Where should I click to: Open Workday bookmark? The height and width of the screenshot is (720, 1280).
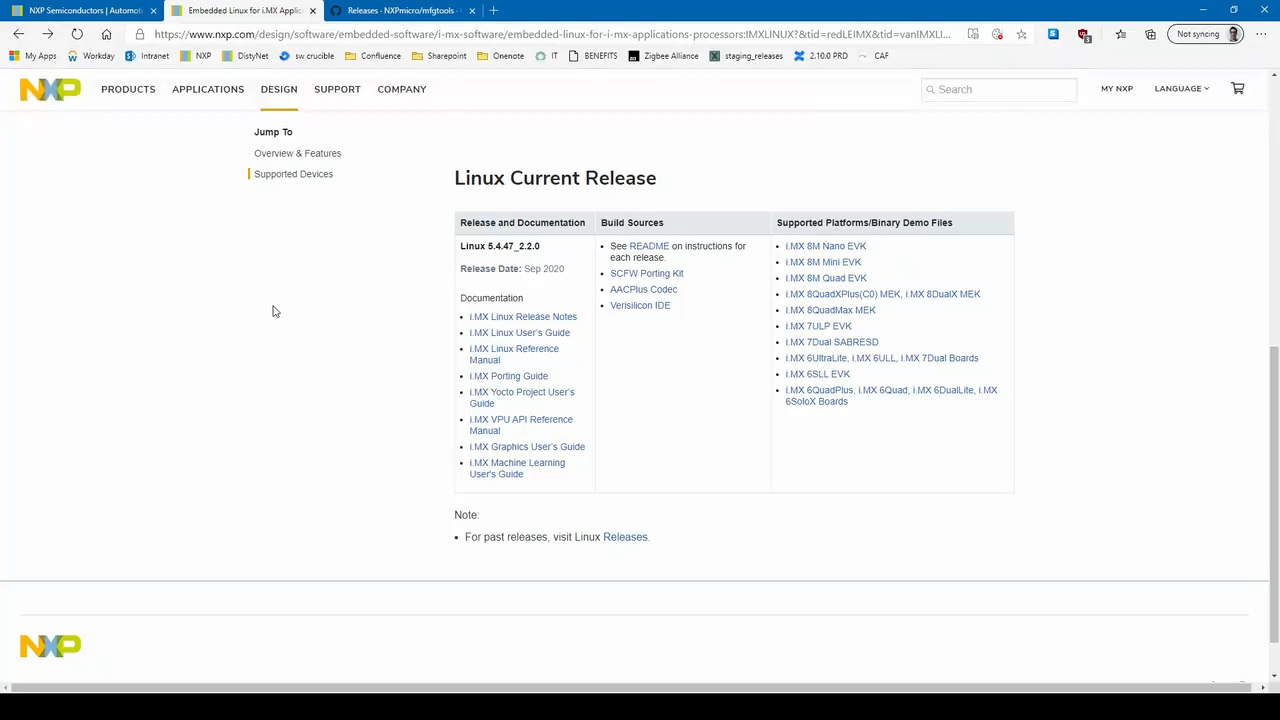90,56
